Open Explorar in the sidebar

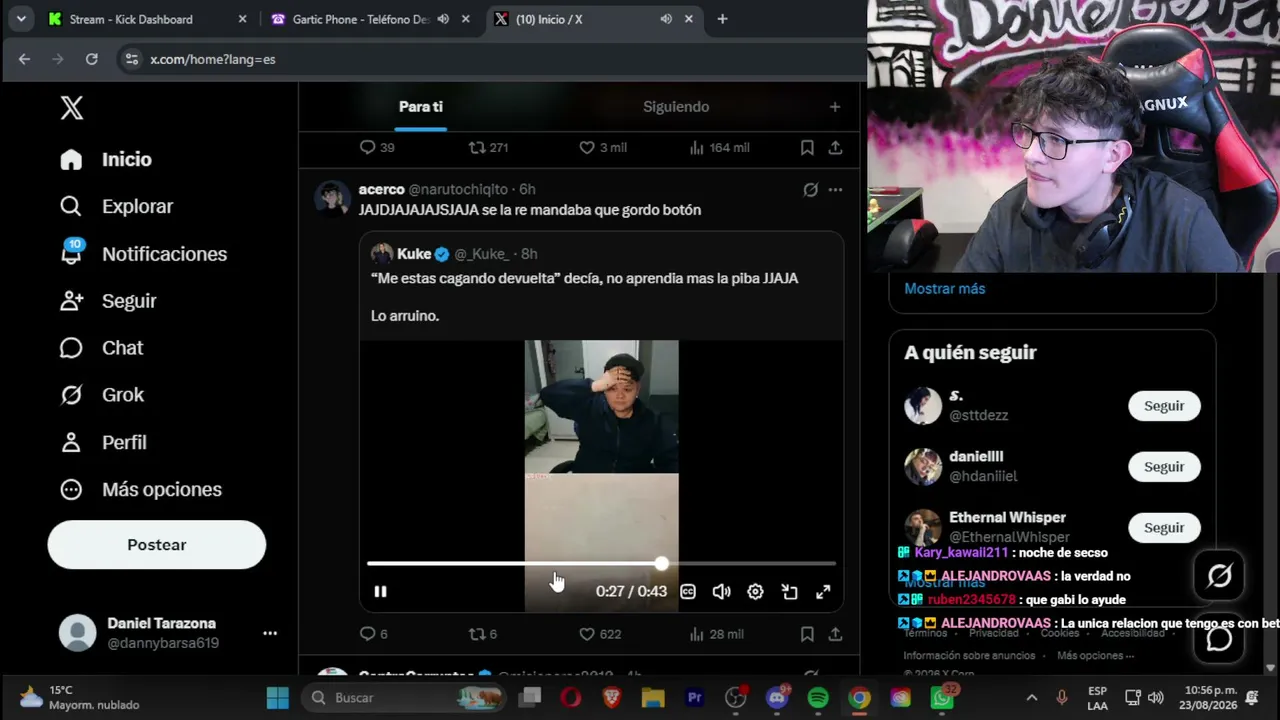click(x=116, y=207)
